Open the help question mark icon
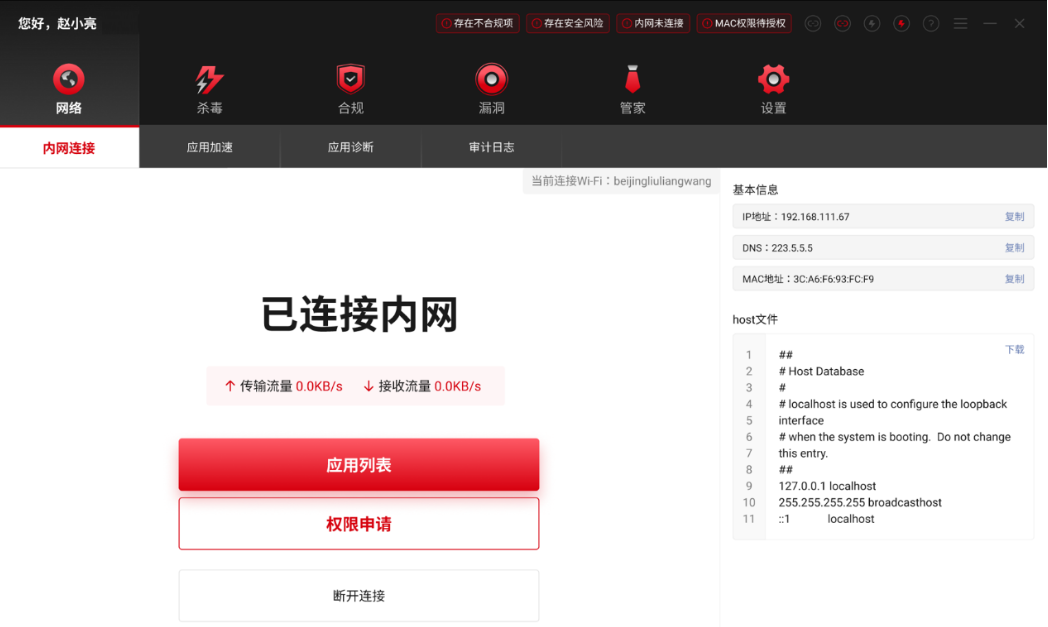1048x627 pixels. coord(930,23)
